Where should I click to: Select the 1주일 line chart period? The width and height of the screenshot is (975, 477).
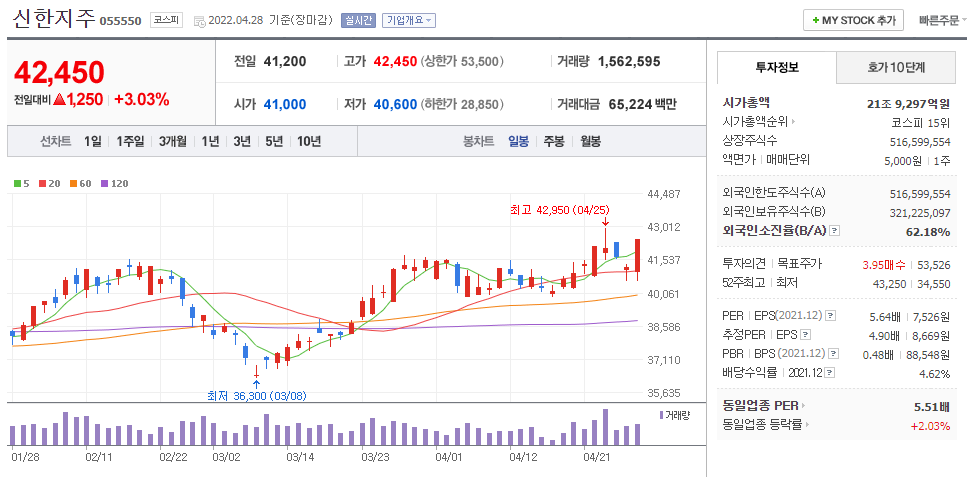click(130, 141)
